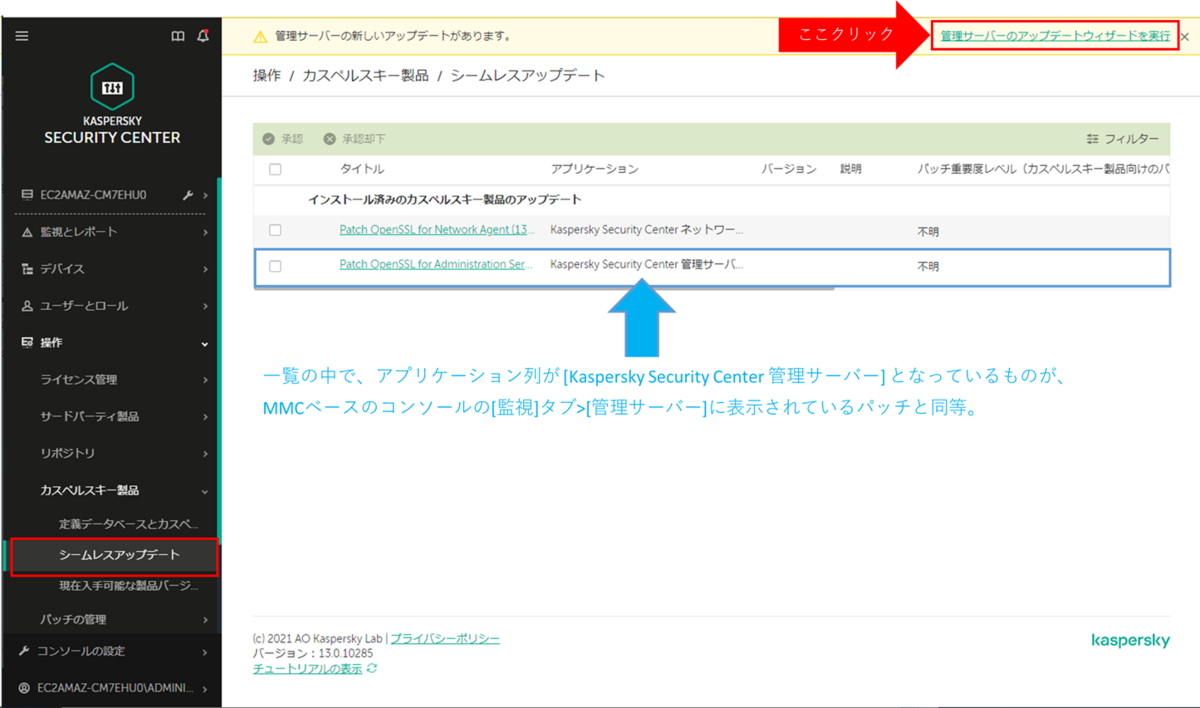This screenshot has height=708, width=1200.
Task: Click wrench icon next to EC2AMAZ-CM7EHU0
Action: click(187, 195)
